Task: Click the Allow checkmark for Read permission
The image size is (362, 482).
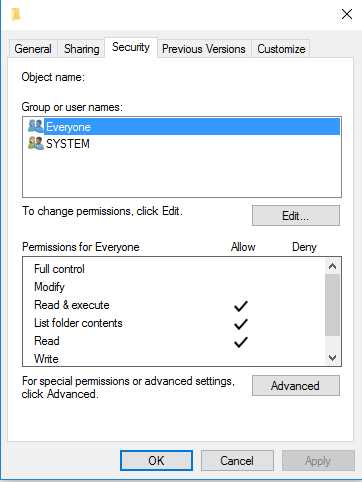Action: (241, 342)
